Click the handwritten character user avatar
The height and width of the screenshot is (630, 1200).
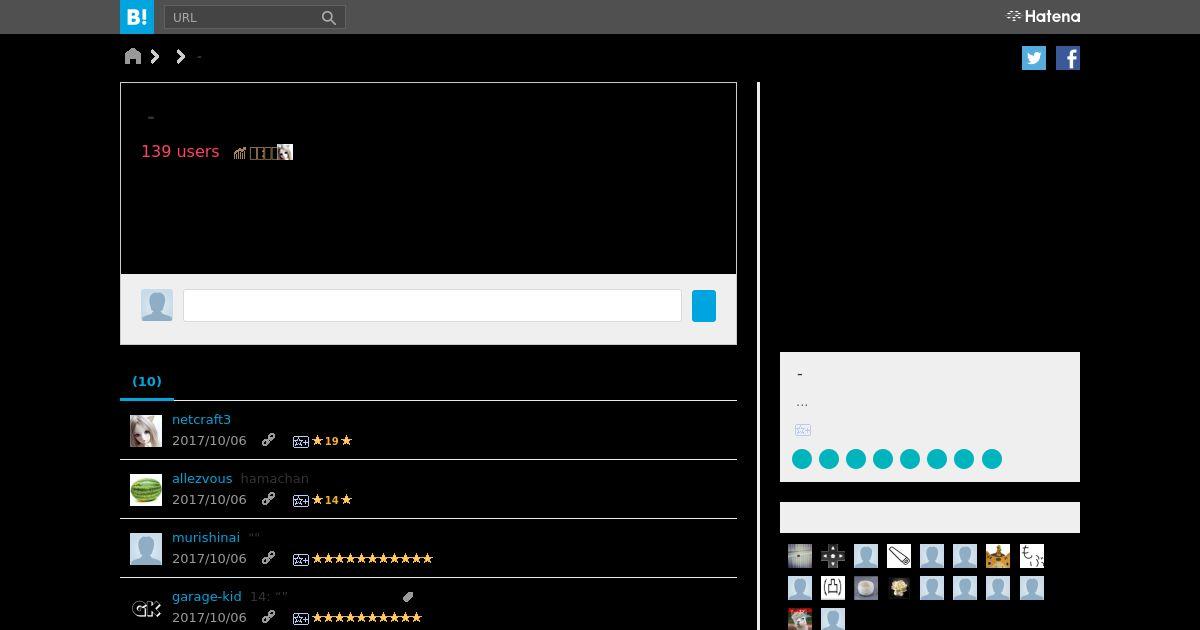[1032, 556]
